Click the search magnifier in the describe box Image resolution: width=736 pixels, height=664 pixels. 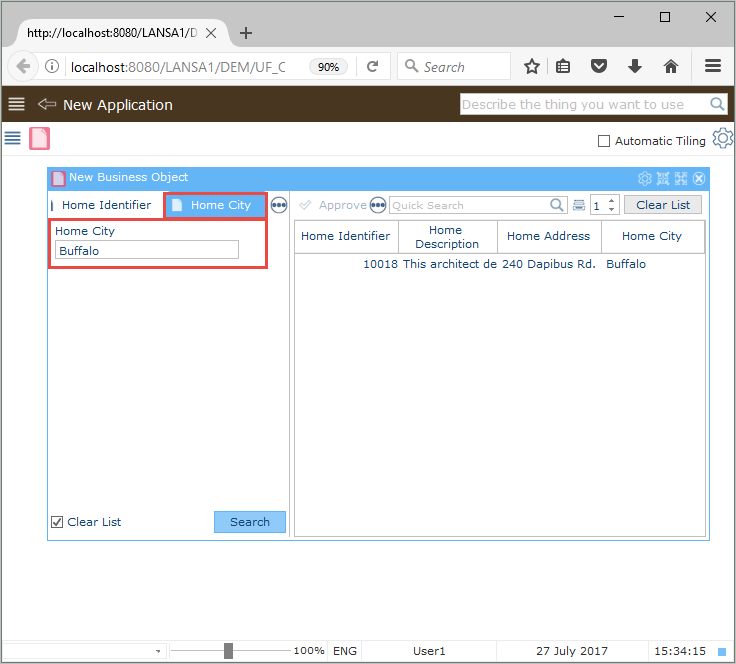click(717, 104)
